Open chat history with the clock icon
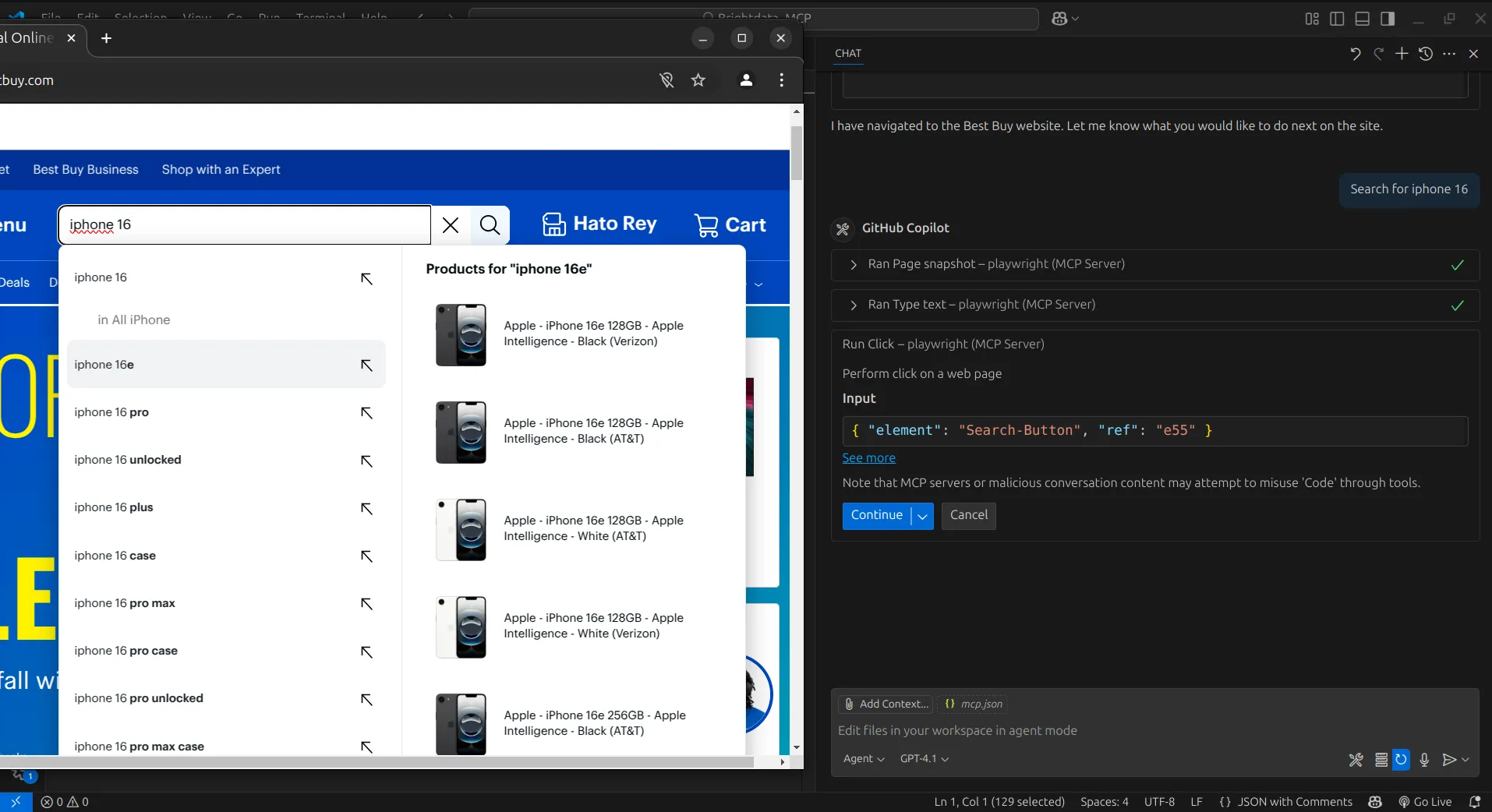The height and width of the screenshot is (812, 1492). 1425,54
